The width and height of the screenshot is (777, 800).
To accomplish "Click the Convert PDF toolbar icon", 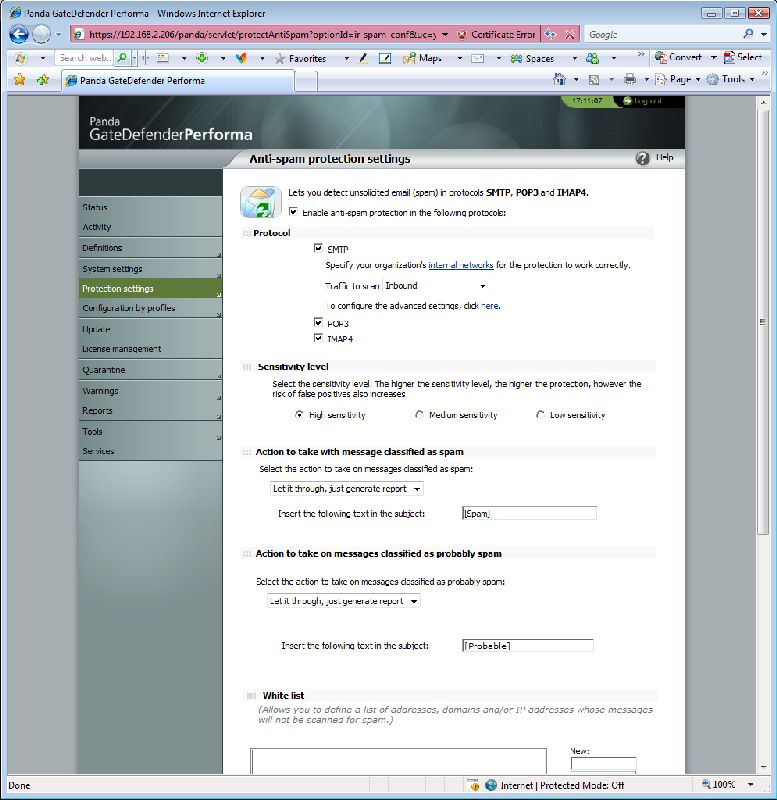I will (679, 57).
